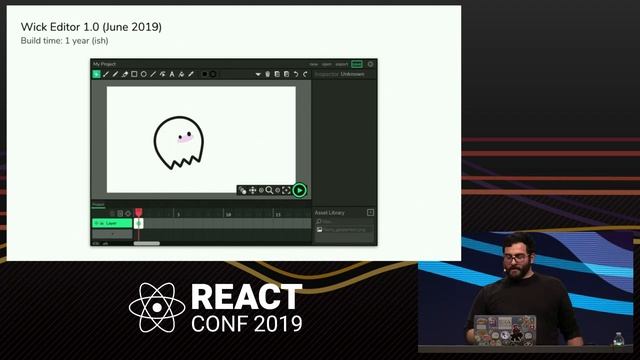This screenshot has height=360, width=640.
Task: Click the Delete trash icon
Action: click(x=268, y=74)
